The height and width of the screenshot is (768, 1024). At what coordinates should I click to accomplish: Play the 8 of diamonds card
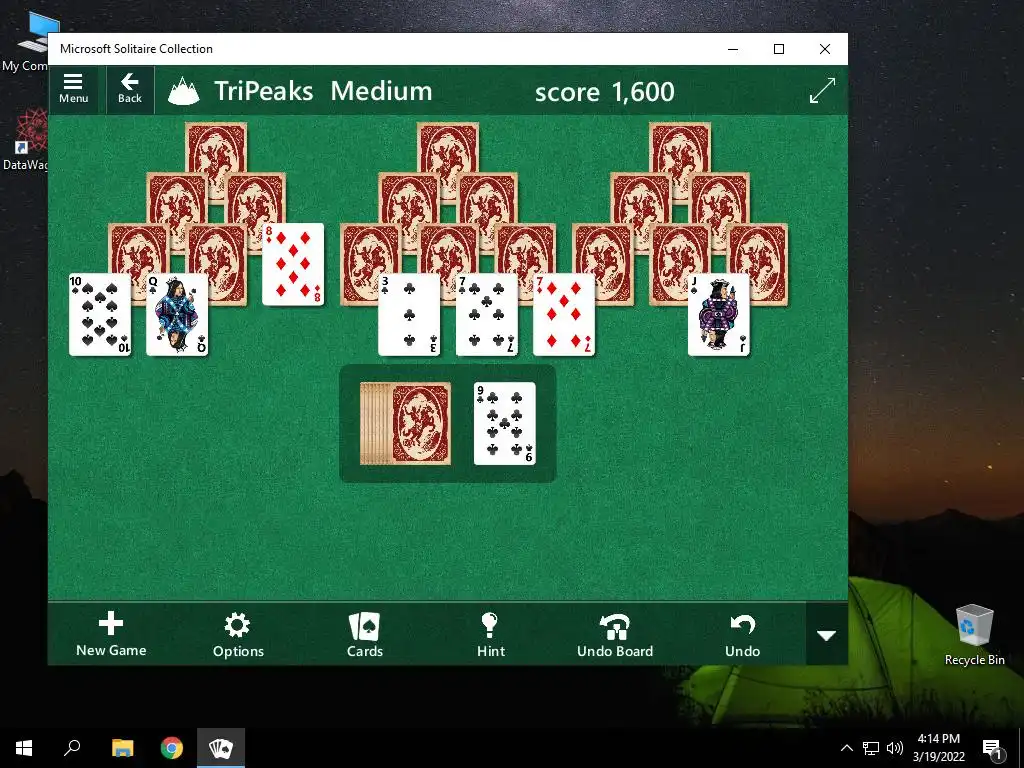coord(293,264)
